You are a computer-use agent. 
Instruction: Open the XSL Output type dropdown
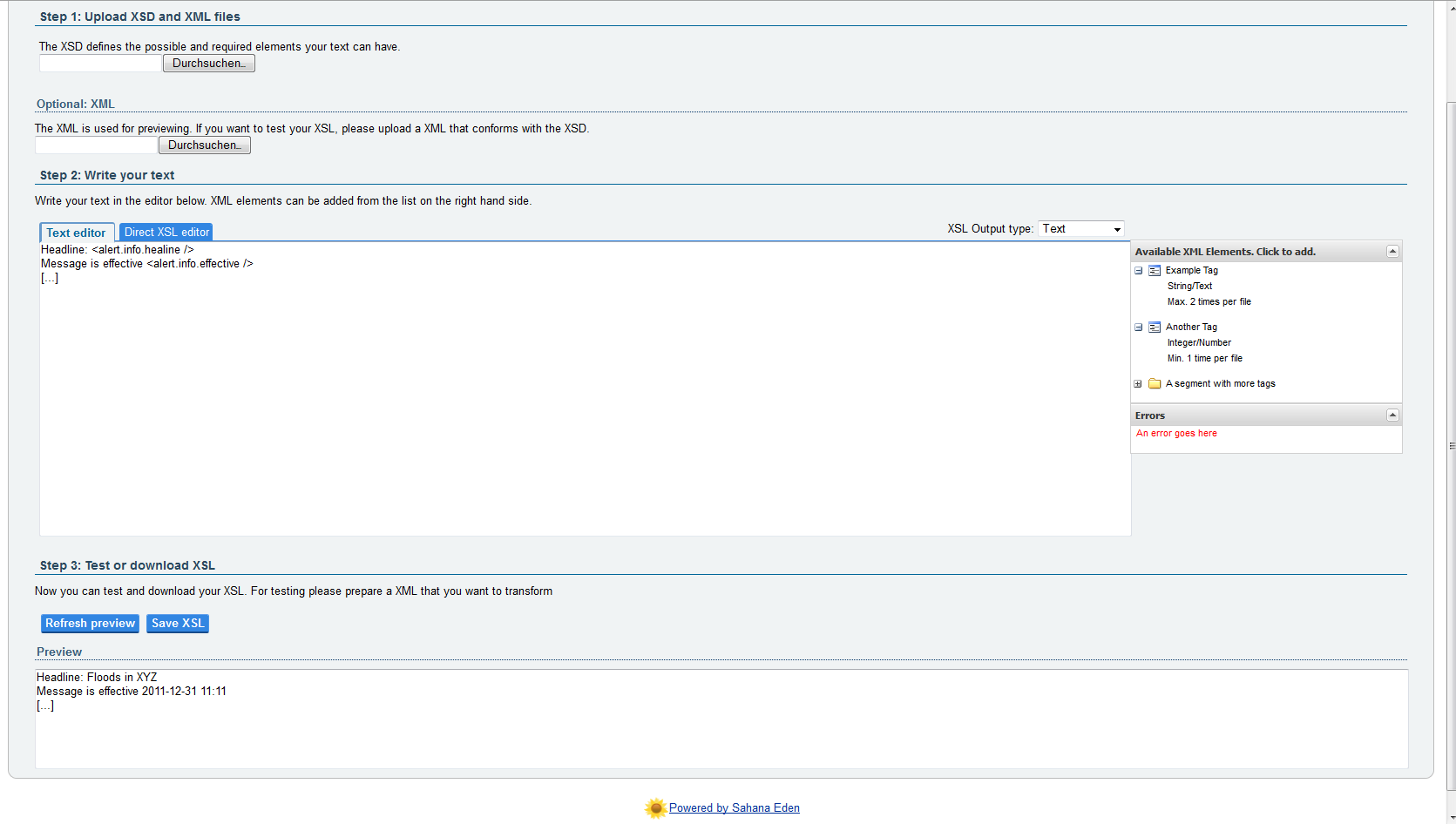1080,229
